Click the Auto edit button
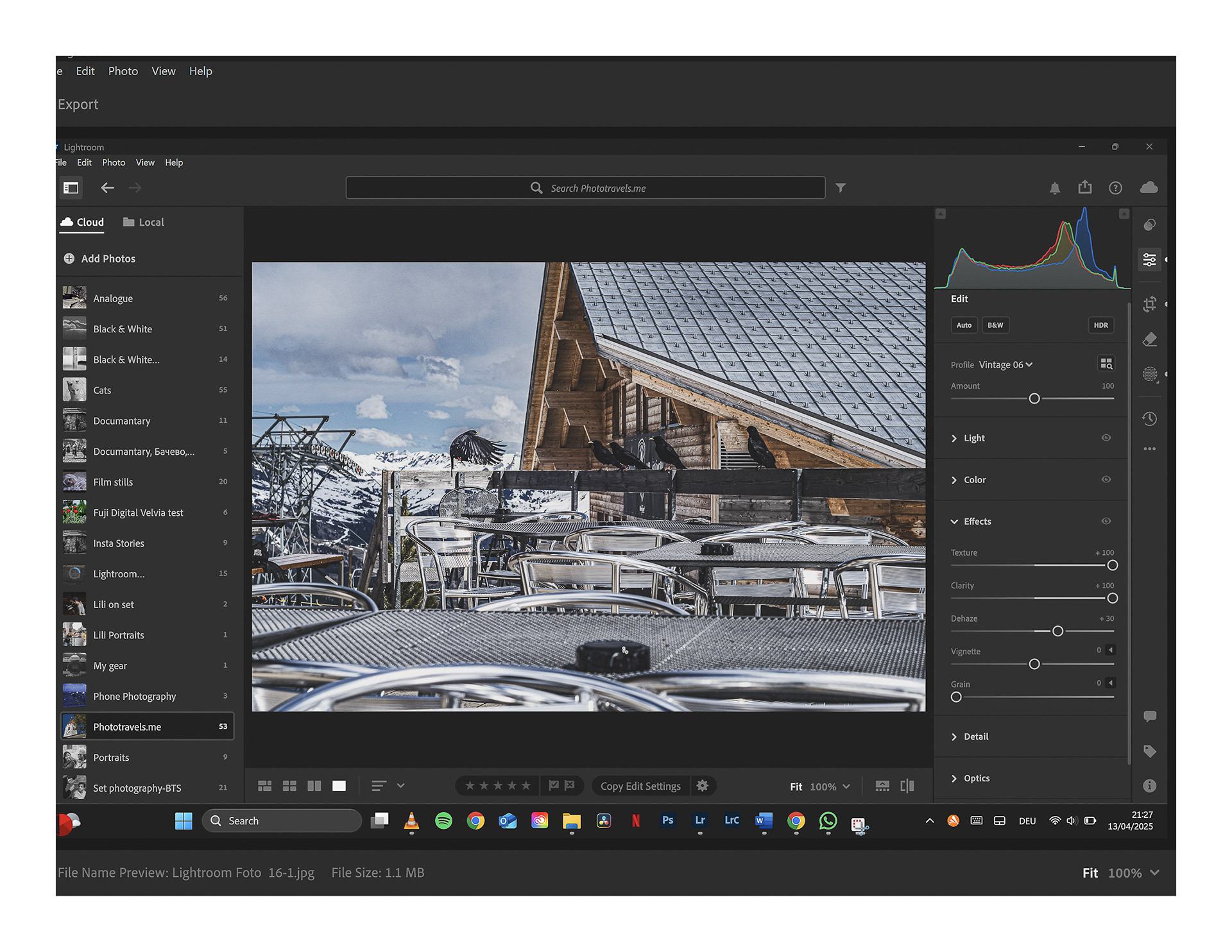1232x952 pixels. pyautogui.click(x=964, y=325)
